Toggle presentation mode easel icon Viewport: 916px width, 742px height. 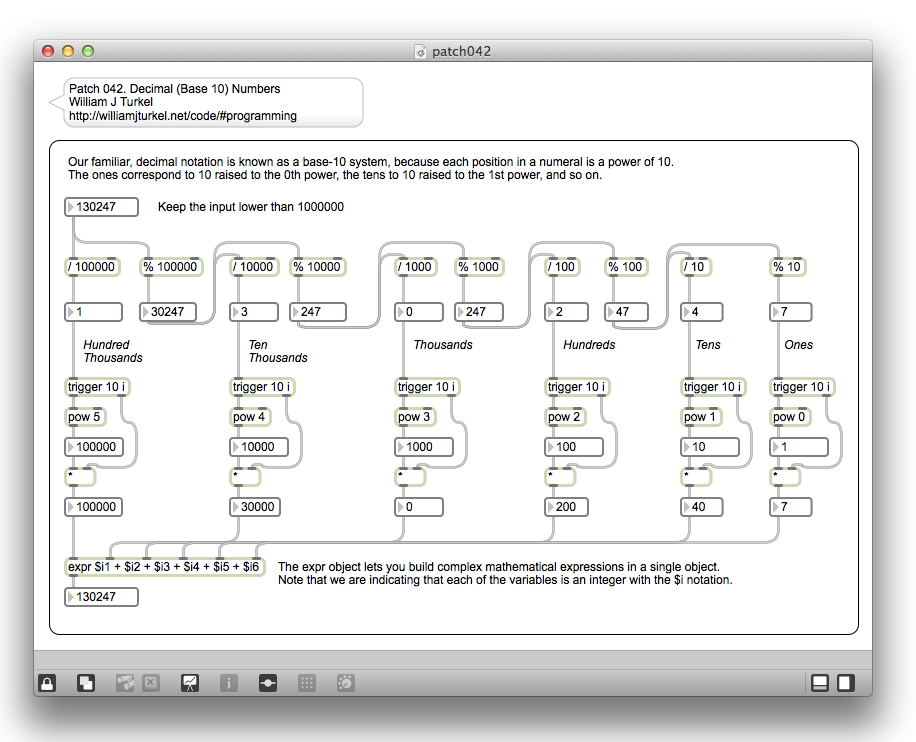pyautogui.click(x=189, y=683)
